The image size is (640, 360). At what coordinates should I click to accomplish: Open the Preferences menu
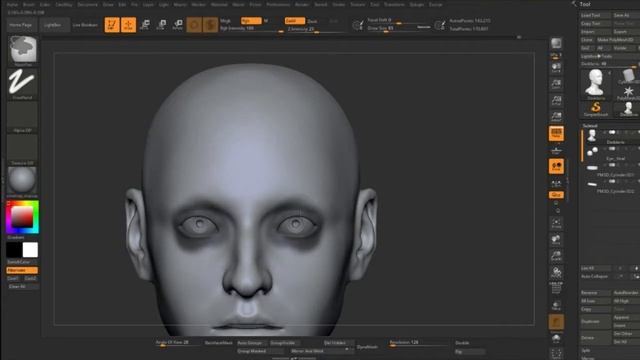pyautogui.click(x=278, y=4)
